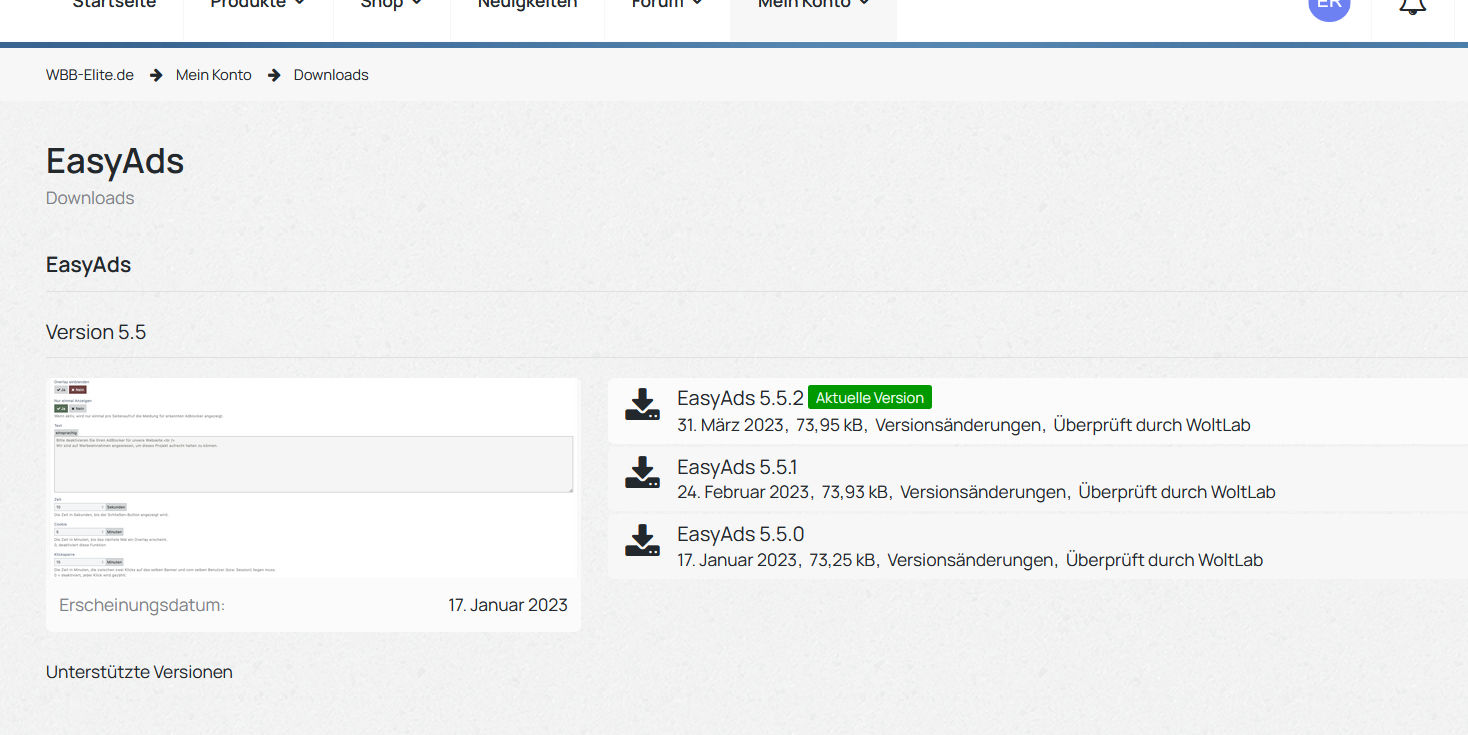
Task: Click Mein Konto breadcrumb link
Action: [x=214, y=75]
